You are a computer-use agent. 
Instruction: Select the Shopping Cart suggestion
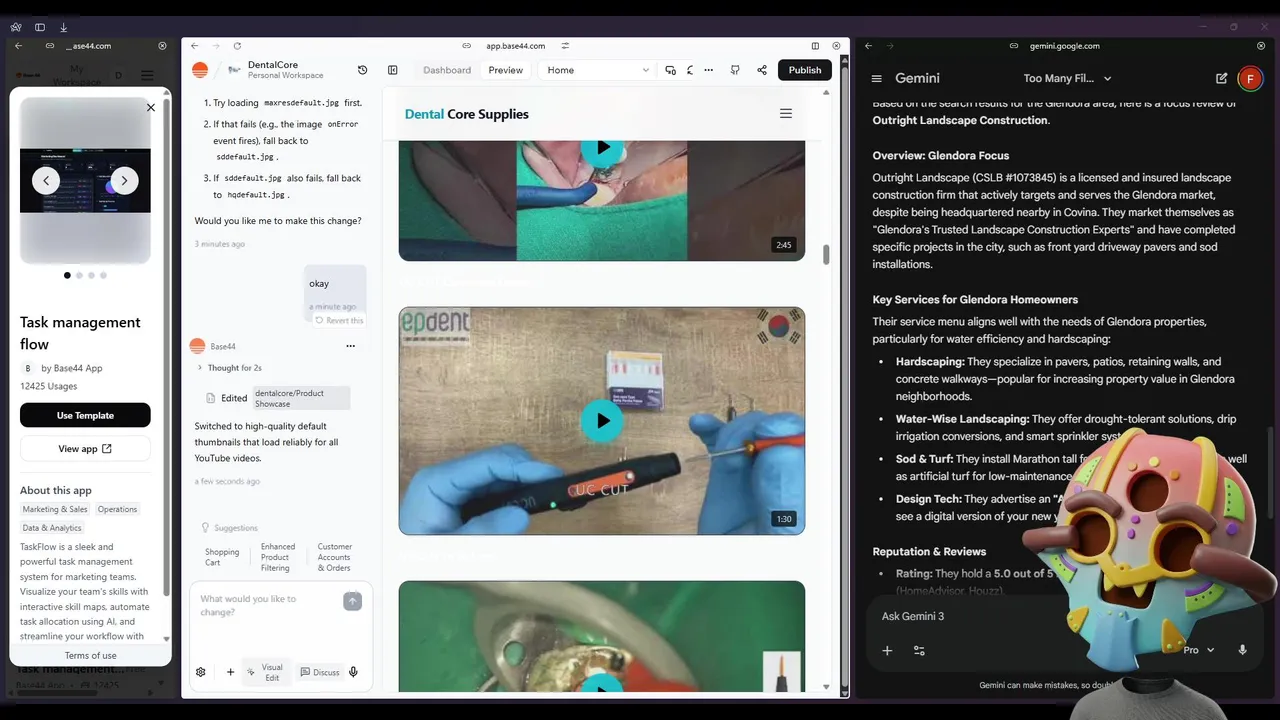click(x=222, y=557)
